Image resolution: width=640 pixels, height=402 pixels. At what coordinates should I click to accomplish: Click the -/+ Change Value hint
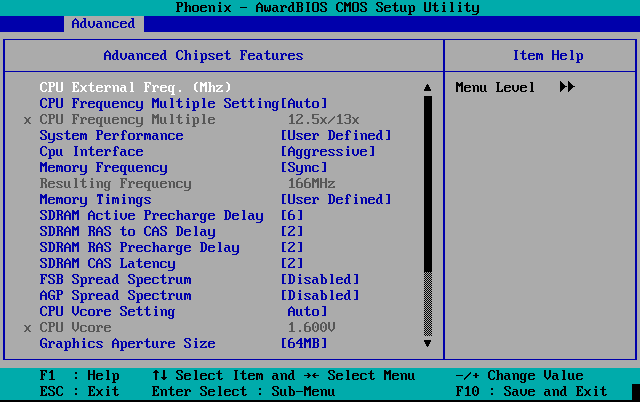(520, 375)
